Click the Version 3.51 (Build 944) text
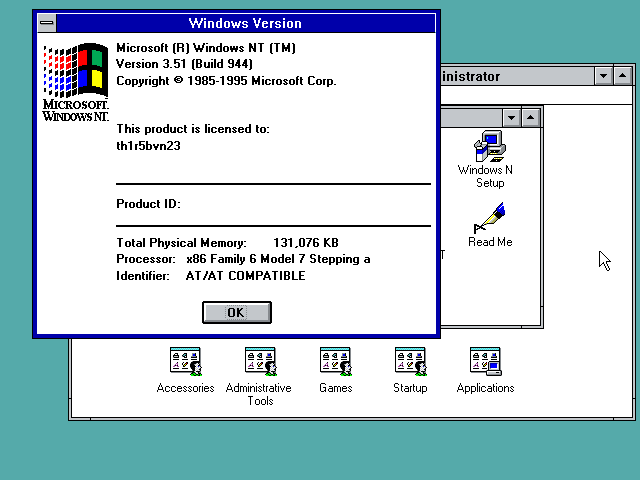 184,64
